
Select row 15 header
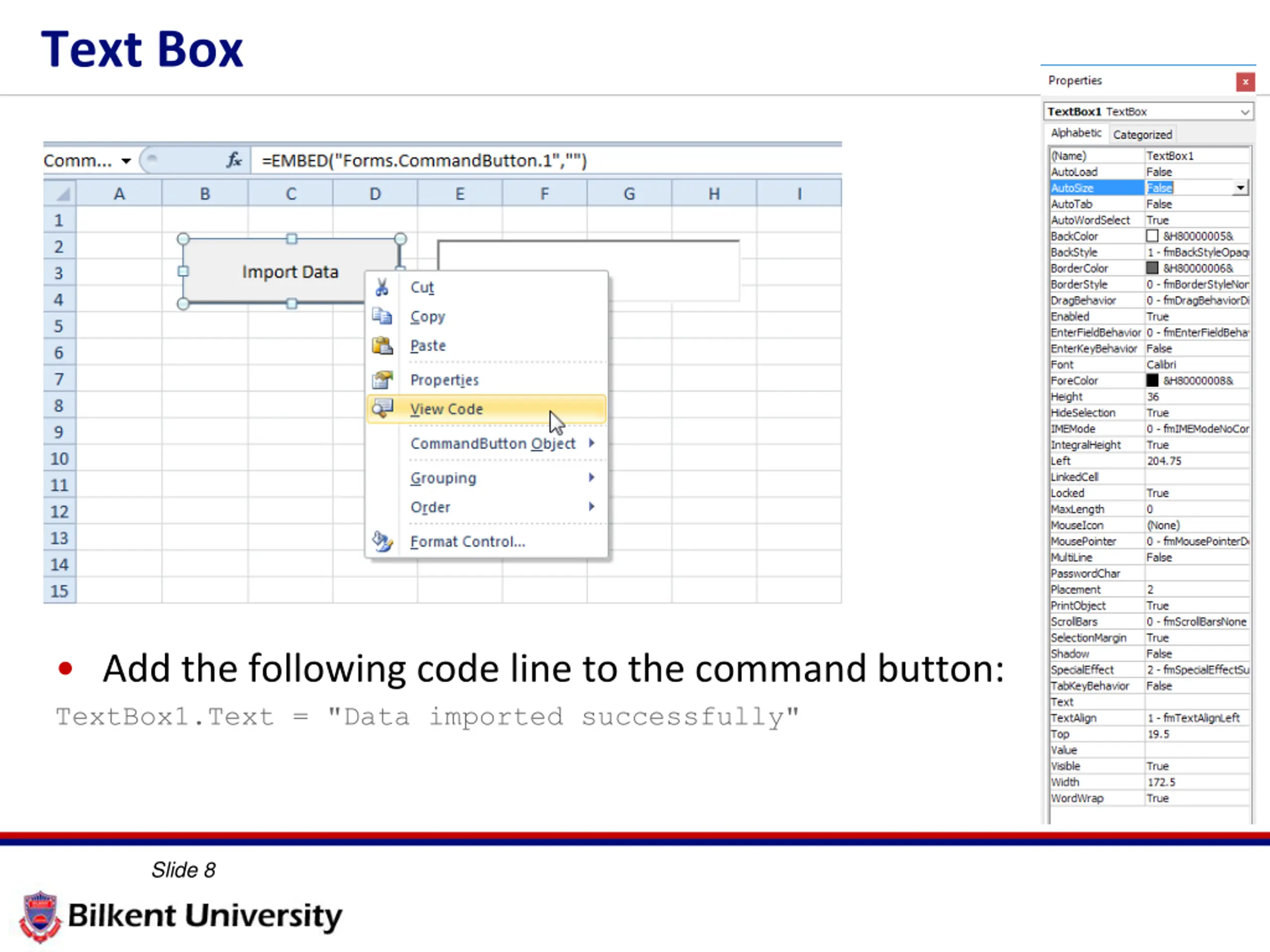[x=60, y=591]
